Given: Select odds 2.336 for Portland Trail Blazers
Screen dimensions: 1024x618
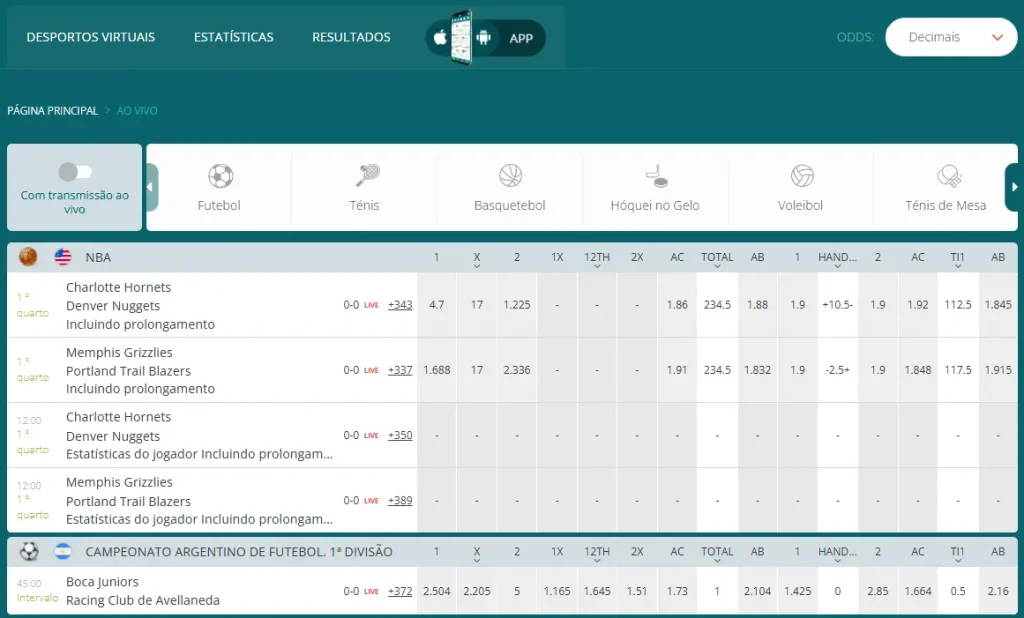Looking at the screenshot, I should [517, 370].
